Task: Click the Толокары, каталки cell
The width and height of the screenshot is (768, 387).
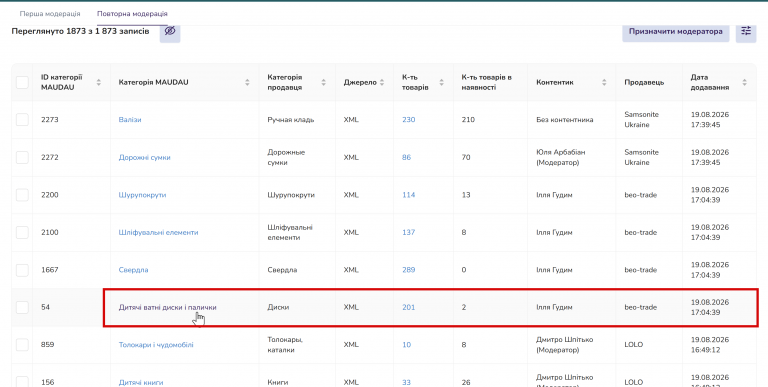Action: pyautogui.click(x=286, y=345)
